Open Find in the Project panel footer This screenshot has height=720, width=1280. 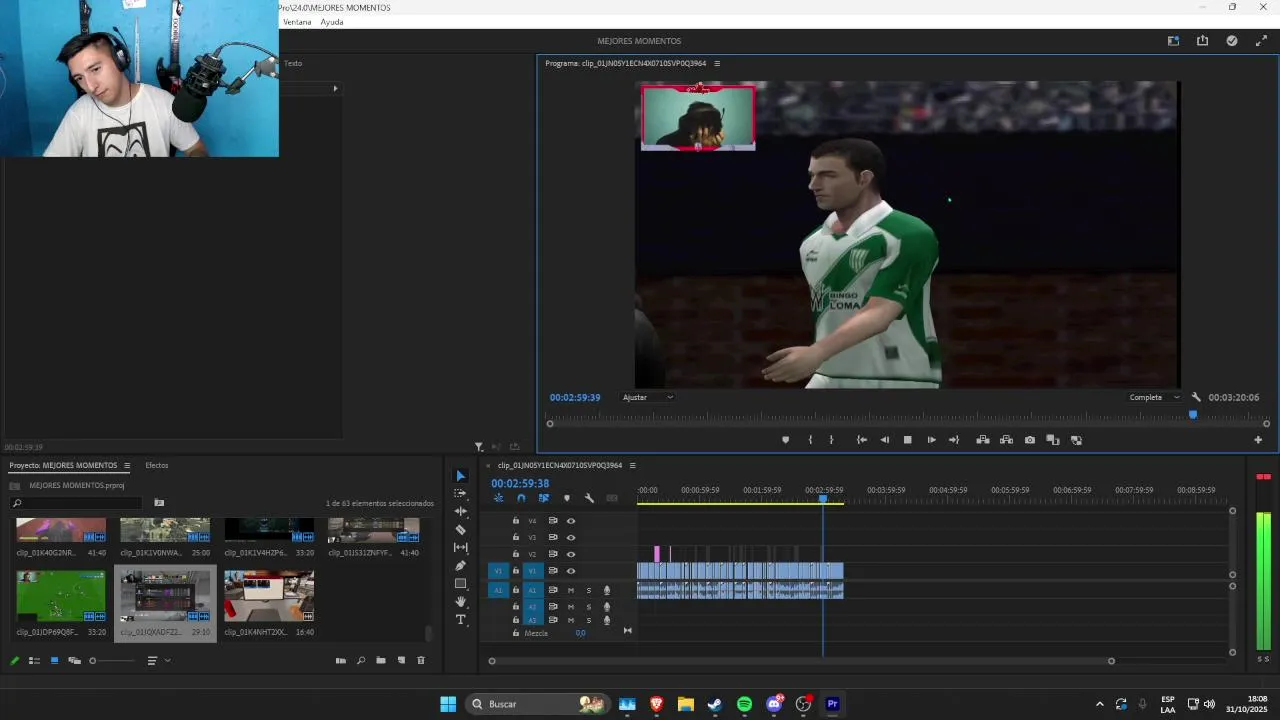pyautogui.click(x=361, y=661)
